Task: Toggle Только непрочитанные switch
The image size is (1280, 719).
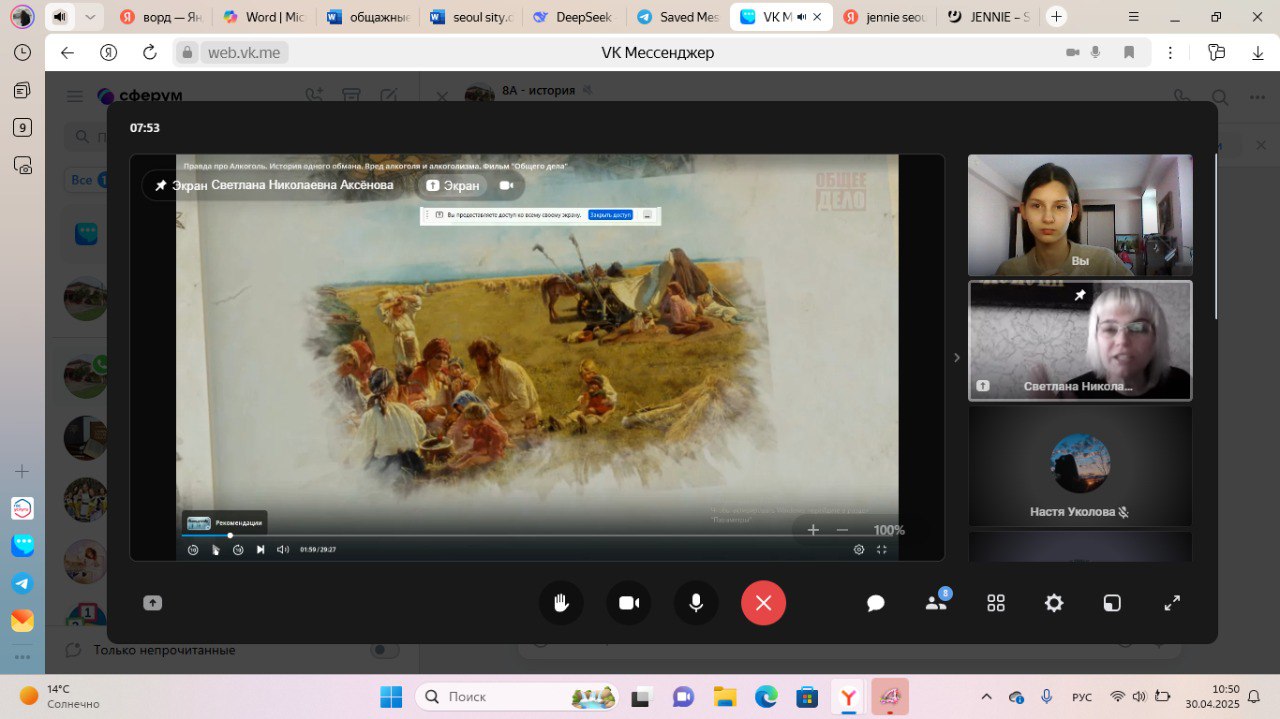Action: click(385, 650)
